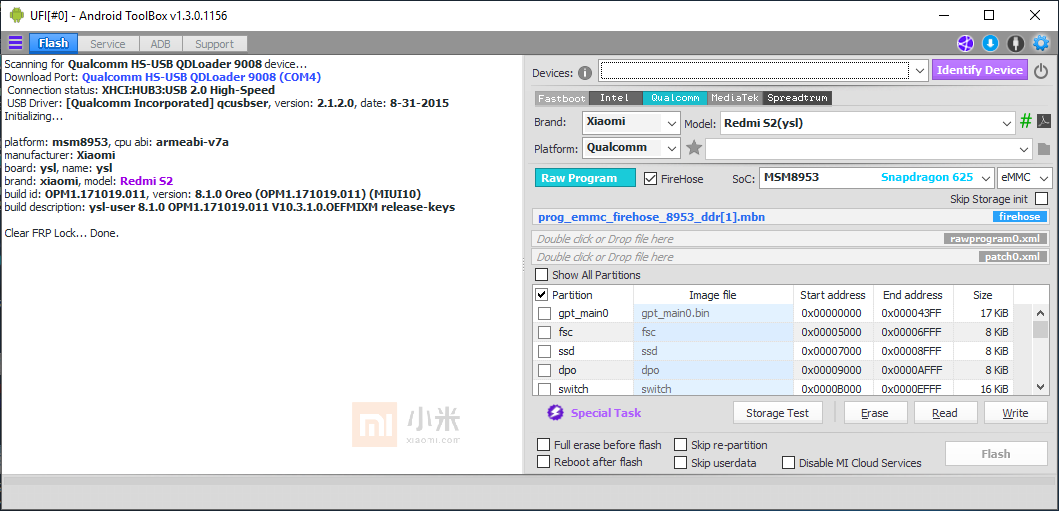The height and width of the screenshot is (511, 1059).
Task: Select the Fastboot mode tab
Action: point(562,98)
